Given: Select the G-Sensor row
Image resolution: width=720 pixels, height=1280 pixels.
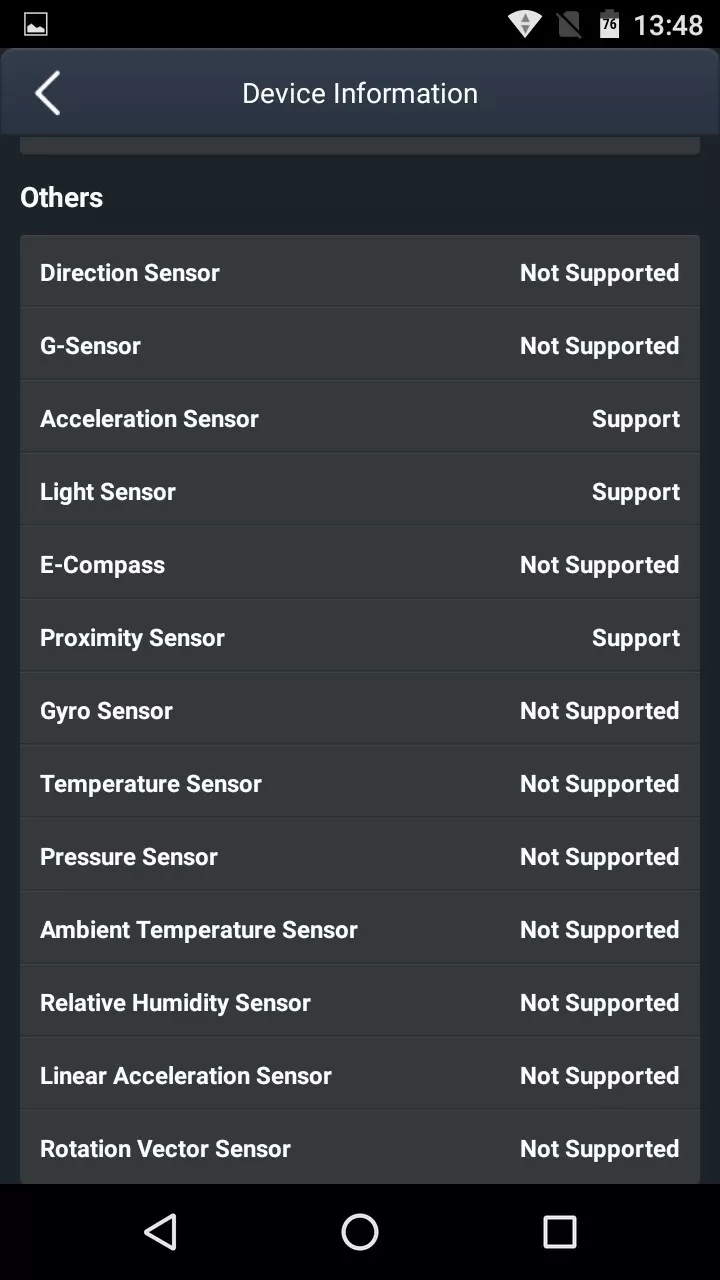Looking at the screenshot, I should tap(360, 346).
